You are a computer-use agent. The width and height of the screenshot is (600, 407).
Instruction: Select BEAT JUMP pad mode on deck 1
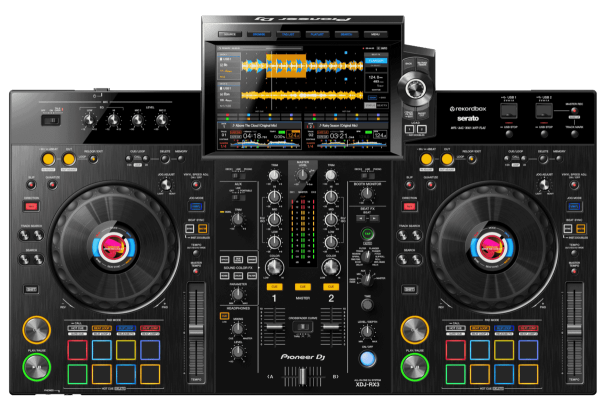pyautogui.click(x=150, y=328)
